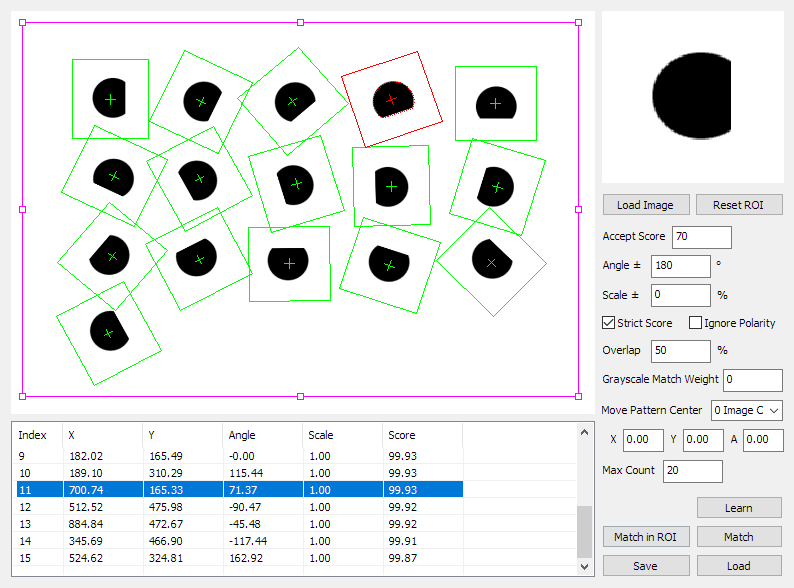794x588 pixels.
Task: Click the bottom-right magenta ROI corner handle
Action: coord(578,397)
